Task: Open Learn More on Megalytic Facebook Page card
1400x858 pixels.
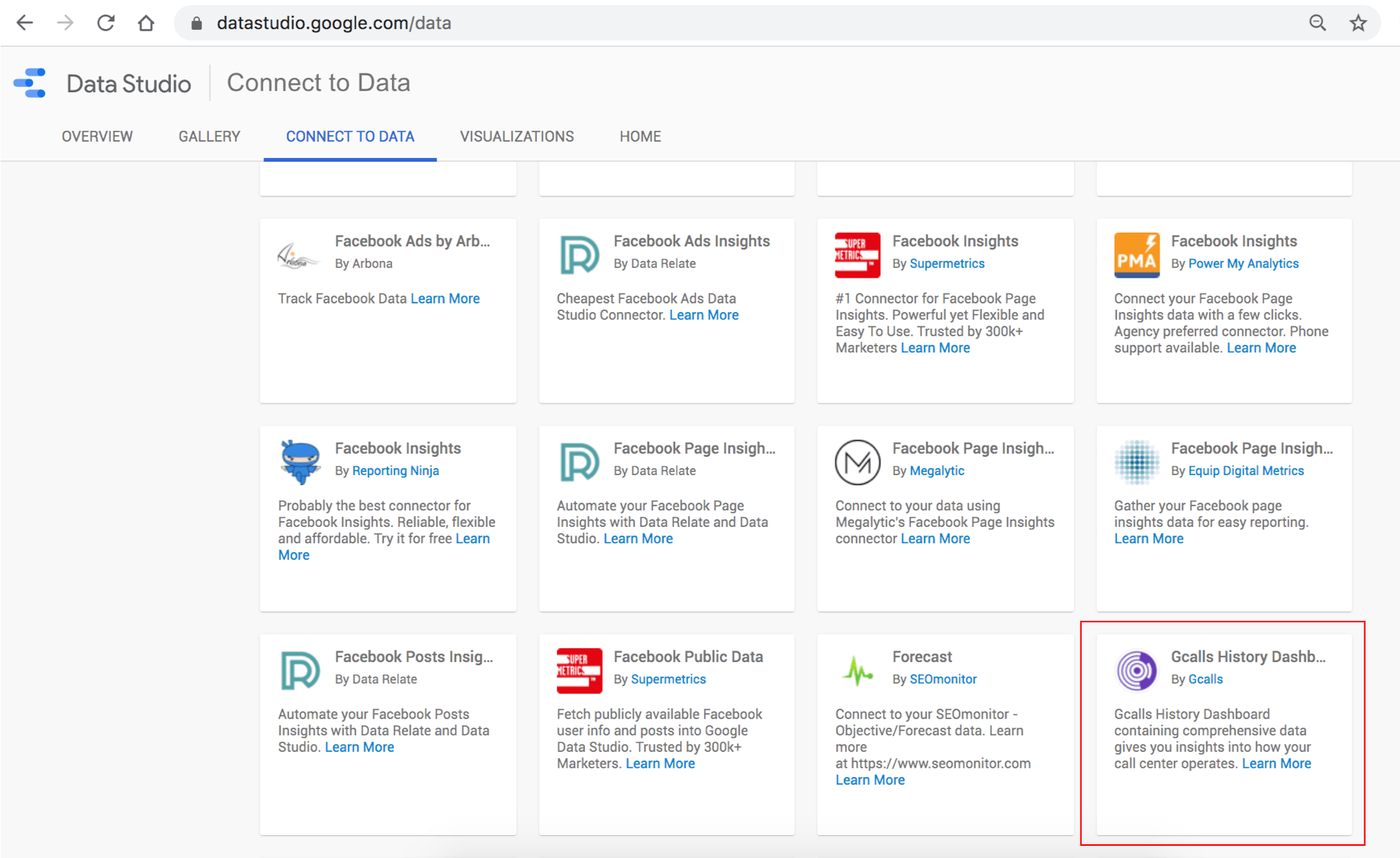Action: (x=935, y=538)
